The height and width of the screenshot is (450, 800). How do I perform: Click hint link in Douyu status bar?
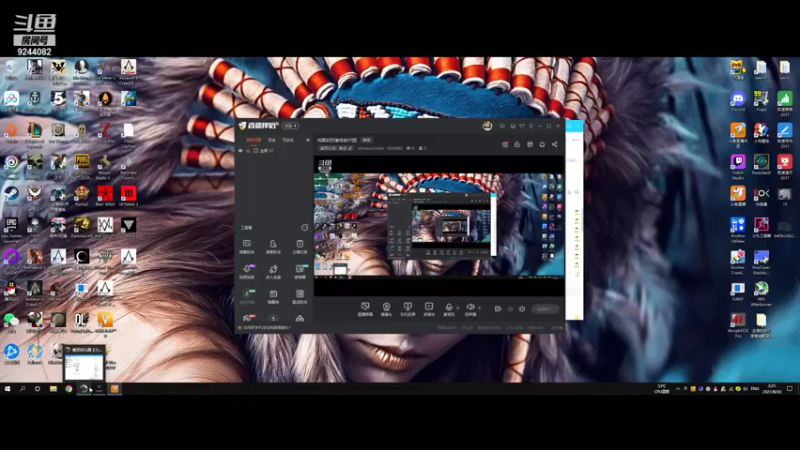[267, 328]
